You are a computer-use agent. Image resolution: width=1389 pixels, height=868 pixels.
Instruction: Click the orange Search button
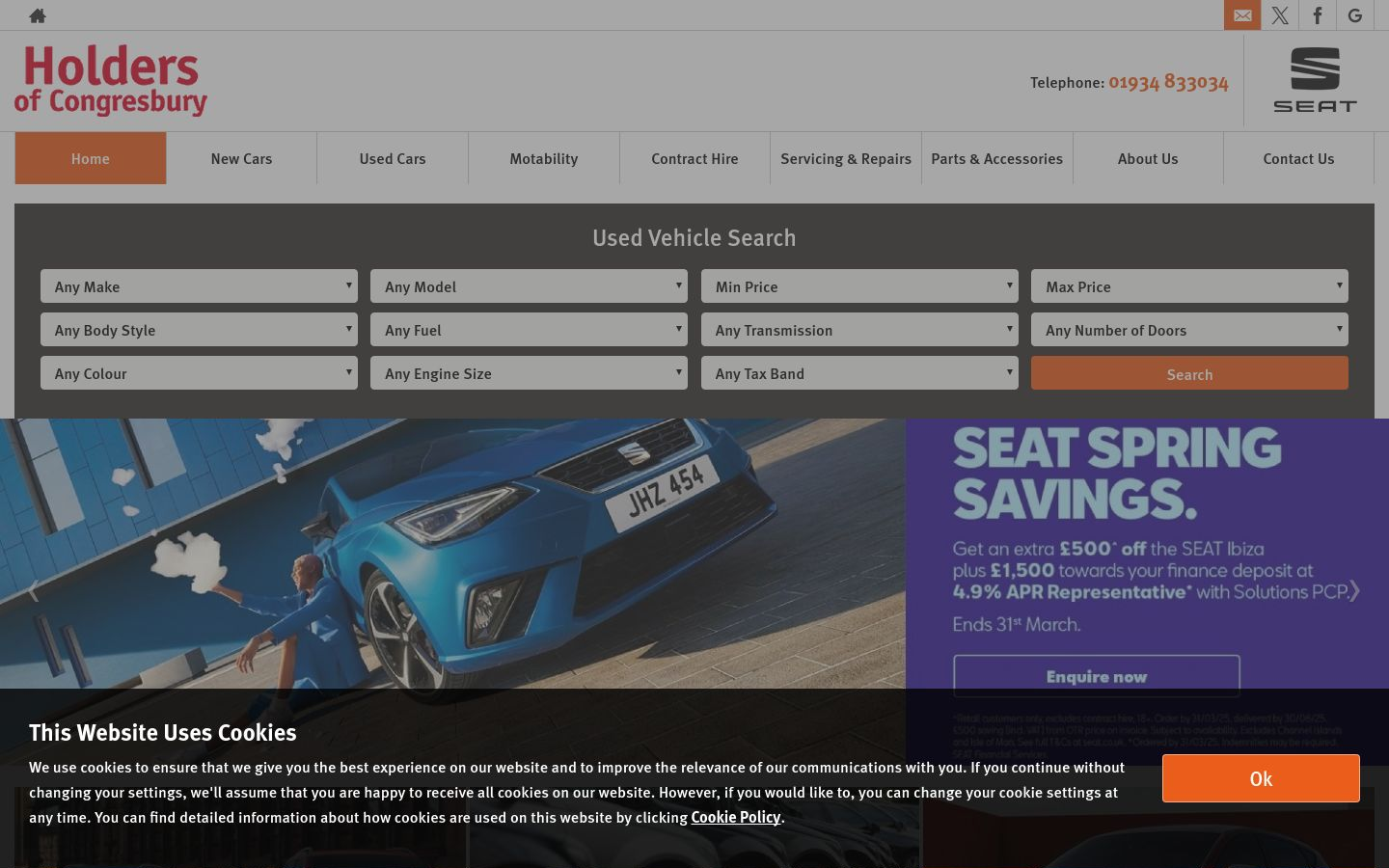pos(1189,373)
